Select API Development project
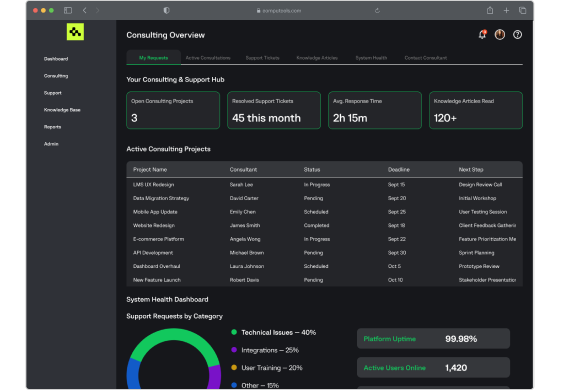 tap(325, 253)
